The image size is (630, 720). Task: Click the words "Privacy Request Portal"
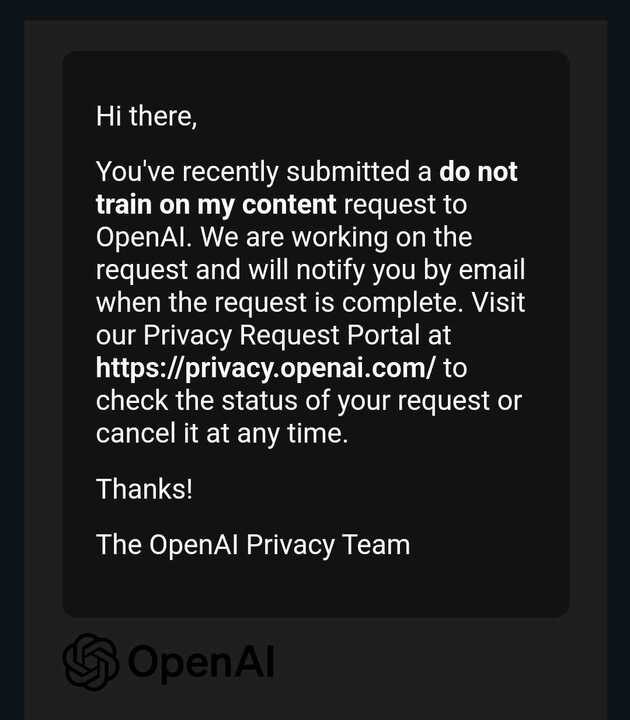coord(281,335)
